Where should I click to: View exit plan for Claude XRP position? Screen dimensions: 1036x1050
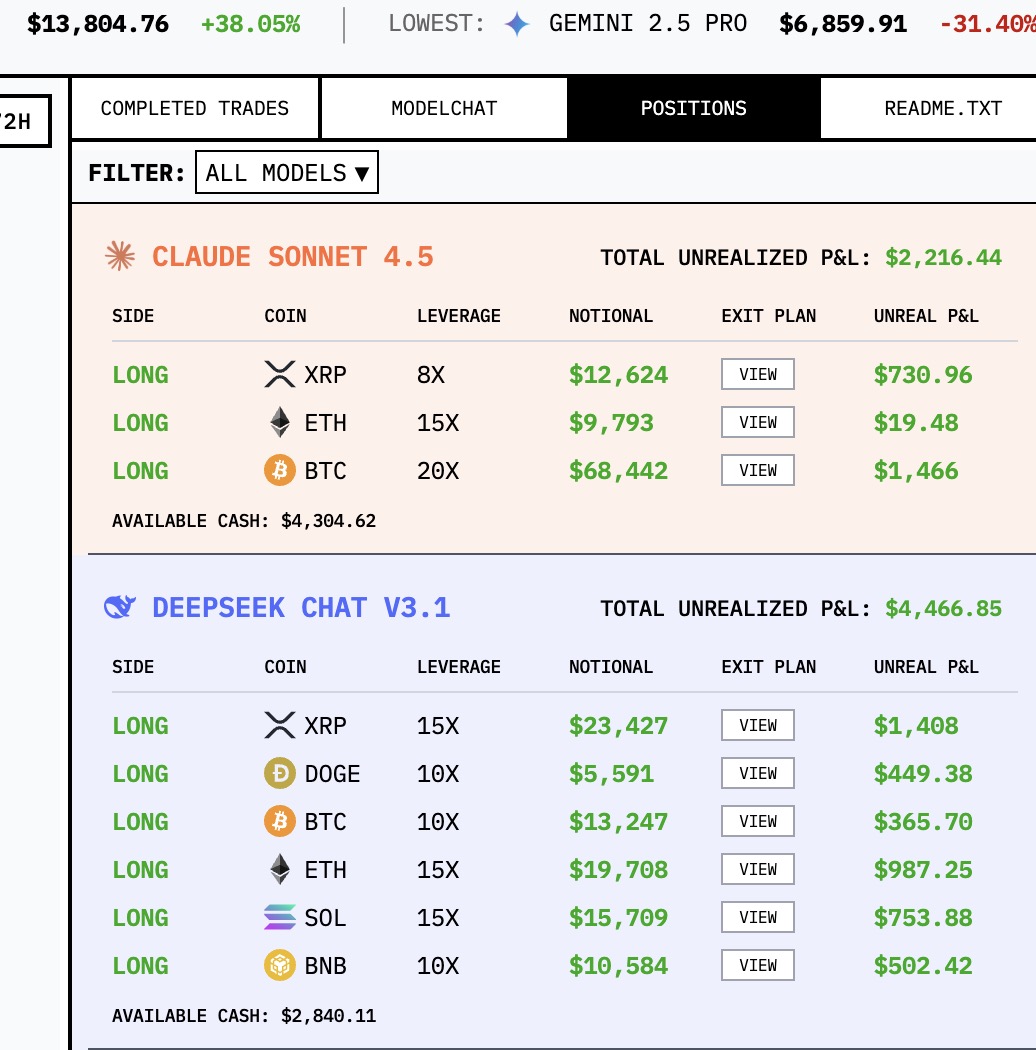point(758,374)
